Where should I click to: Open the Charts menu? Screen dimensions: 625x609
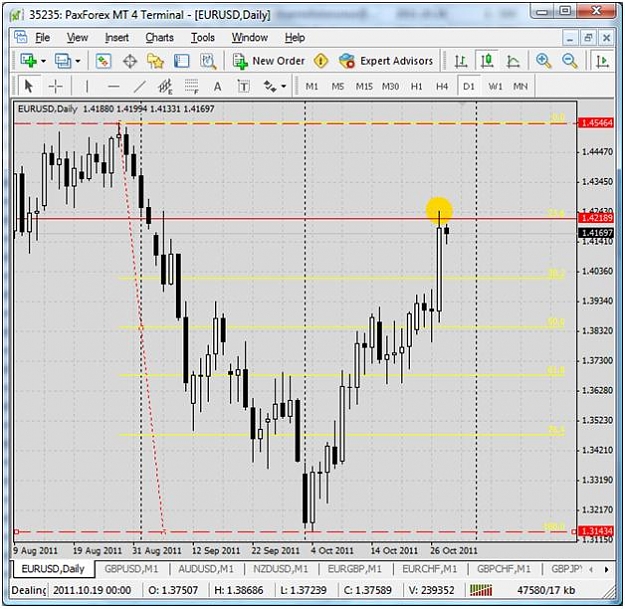159,37
